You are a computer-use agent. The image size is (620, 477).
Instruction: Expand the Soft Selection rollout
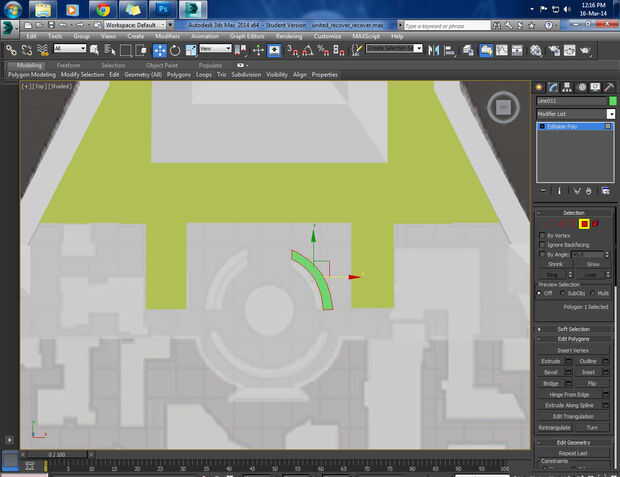pyautogui.click(x=573, y=329)
